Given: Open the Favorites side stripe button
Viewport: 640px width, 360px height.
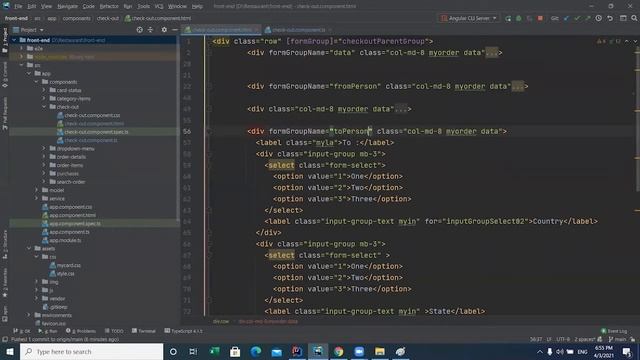Looking at the screenshot, I should pos(4,283).
